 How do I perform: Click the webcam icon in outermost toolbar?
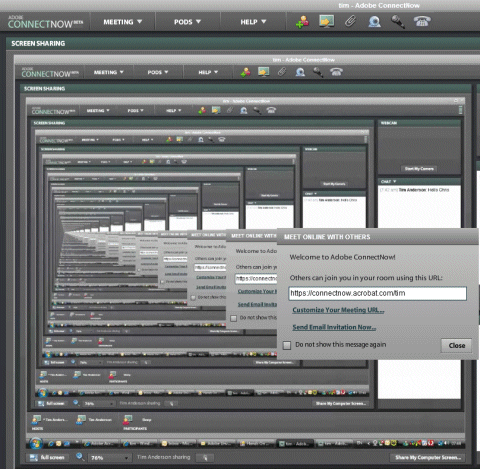pos(374,22)
